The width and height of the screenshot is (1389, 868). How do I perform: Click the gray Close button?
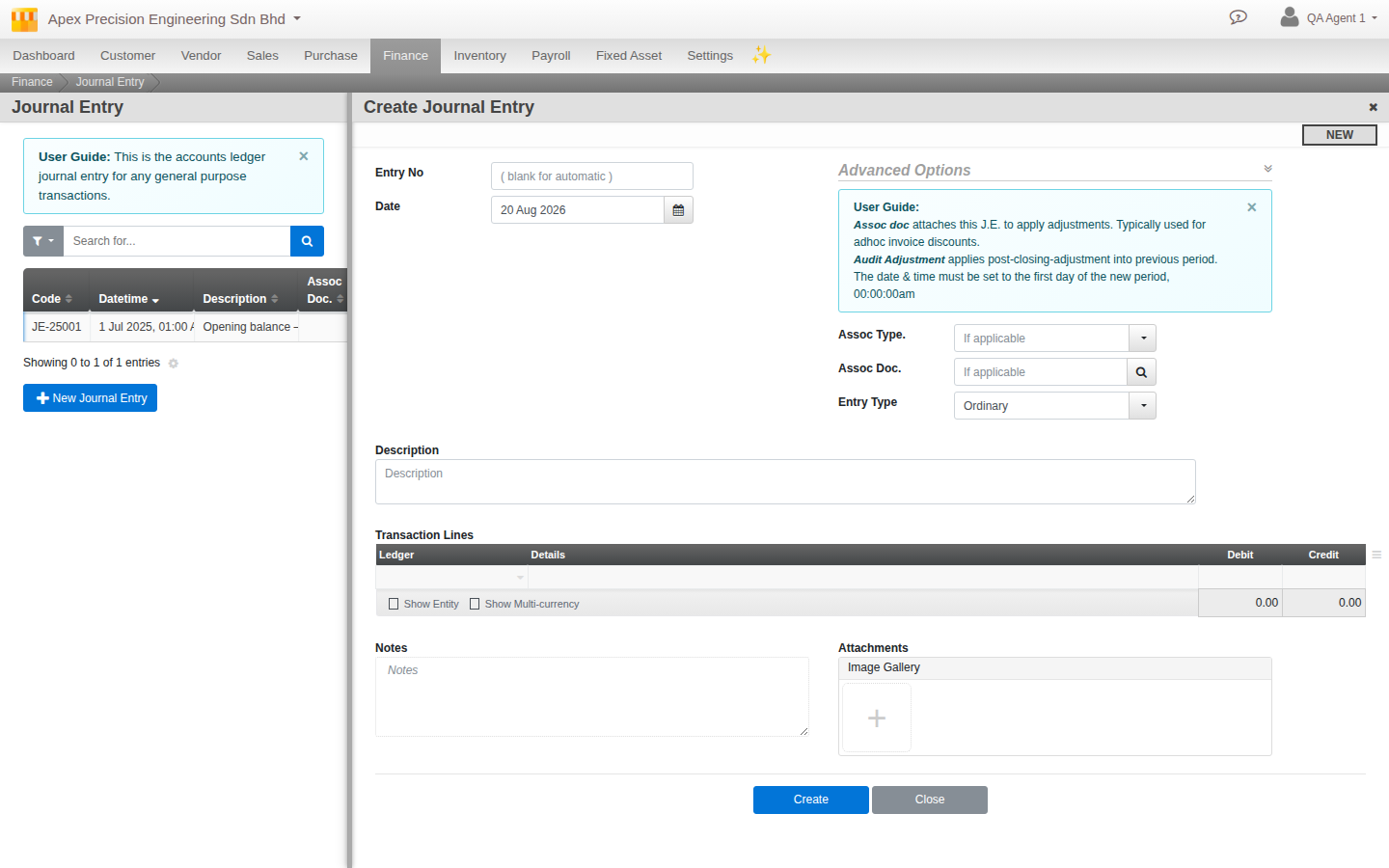pos(930,800)
